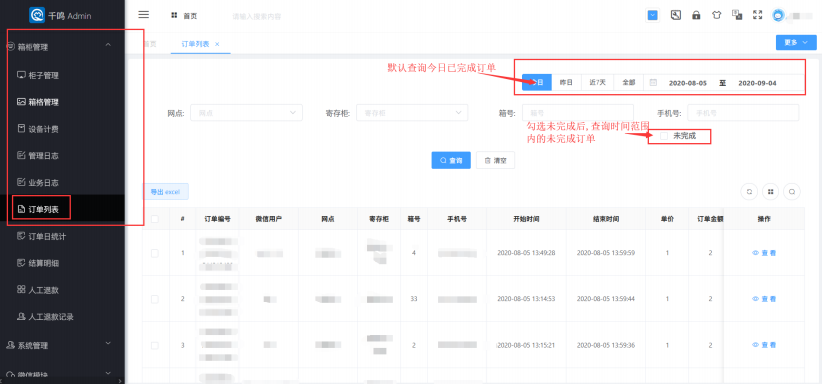Tick the 未完成 checkbox
The image size is (824, 387).
click(x=664, y=136)
